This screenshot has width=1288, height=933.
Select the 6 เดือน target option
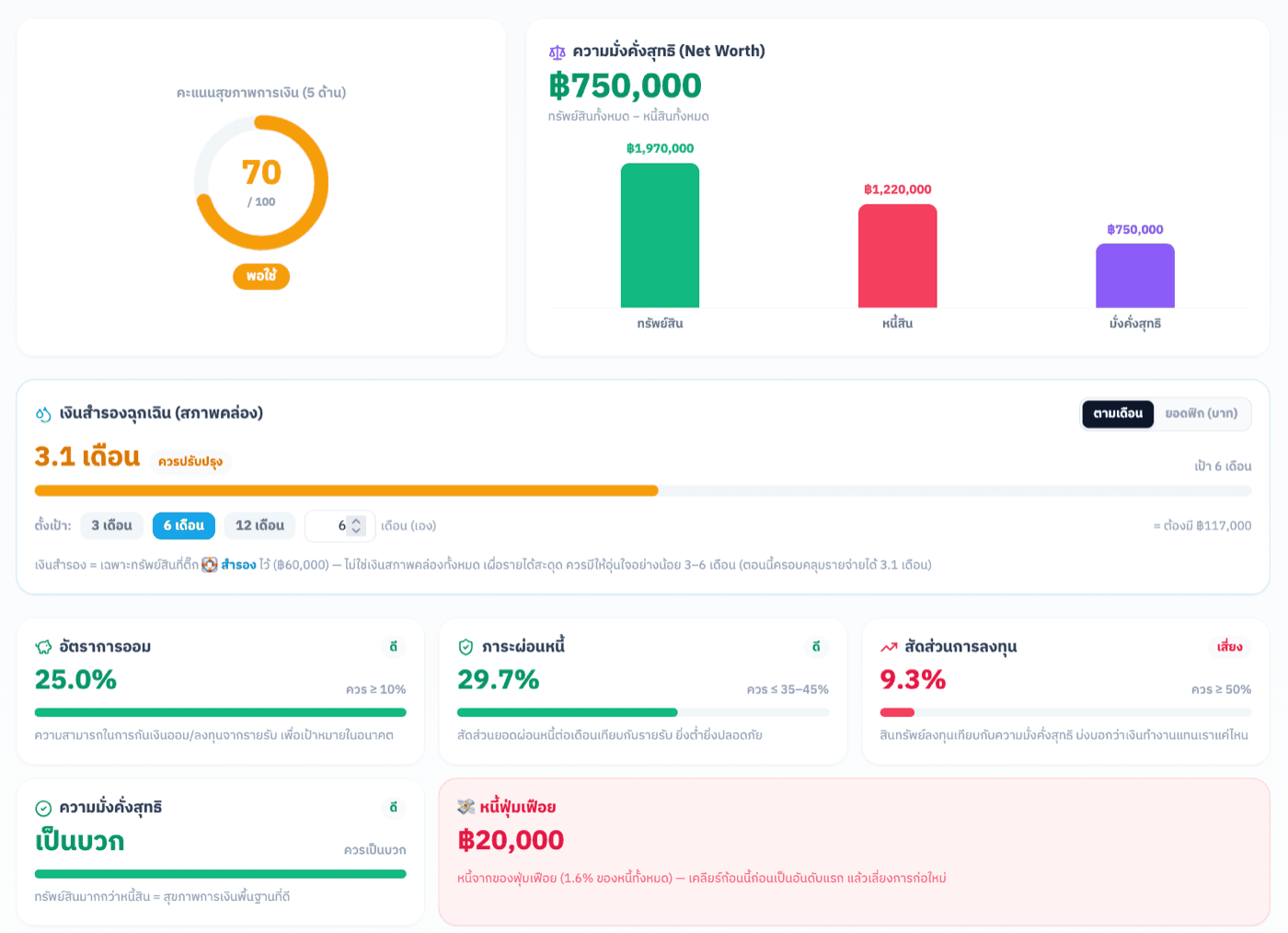184,525
